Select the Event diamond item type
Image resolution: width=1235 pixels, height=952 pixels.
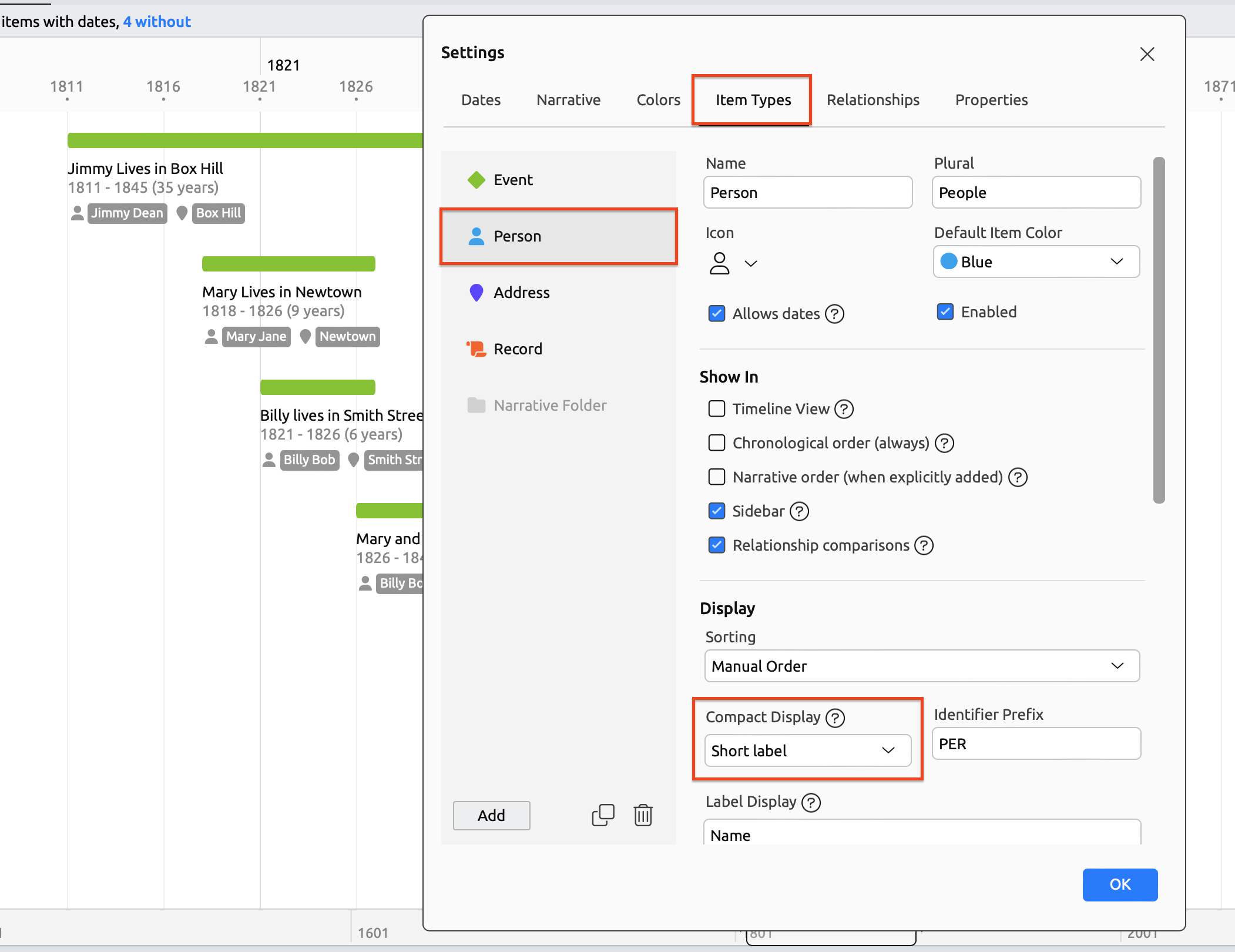[513, 180]
